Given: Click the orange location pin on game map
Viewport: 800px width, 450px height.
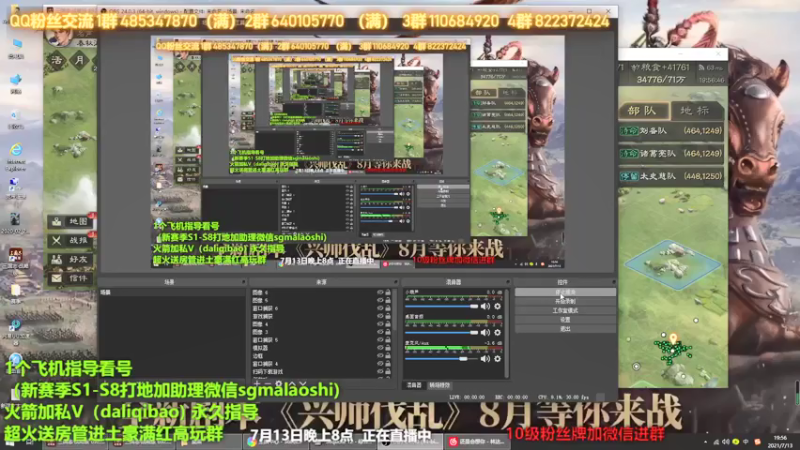Looking at the screenshot, I should pyautogui.click(x=673, y=339).
